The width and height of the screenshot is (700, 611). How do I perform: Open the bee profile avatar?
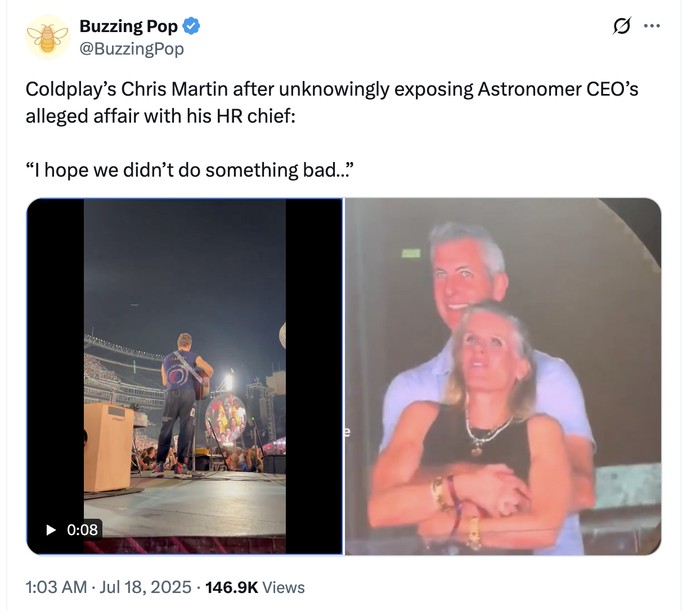click(x=47, y=38)
